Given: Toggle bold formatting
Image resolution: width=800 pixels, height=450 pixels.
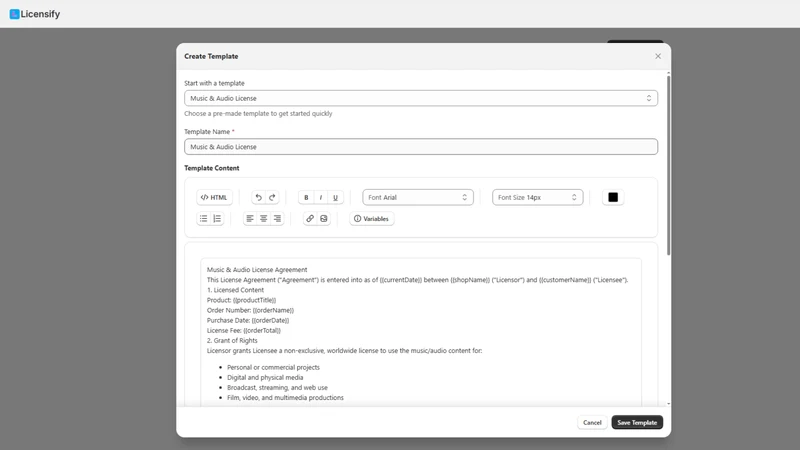Looking at the screenshot, I should pos(306,197).
